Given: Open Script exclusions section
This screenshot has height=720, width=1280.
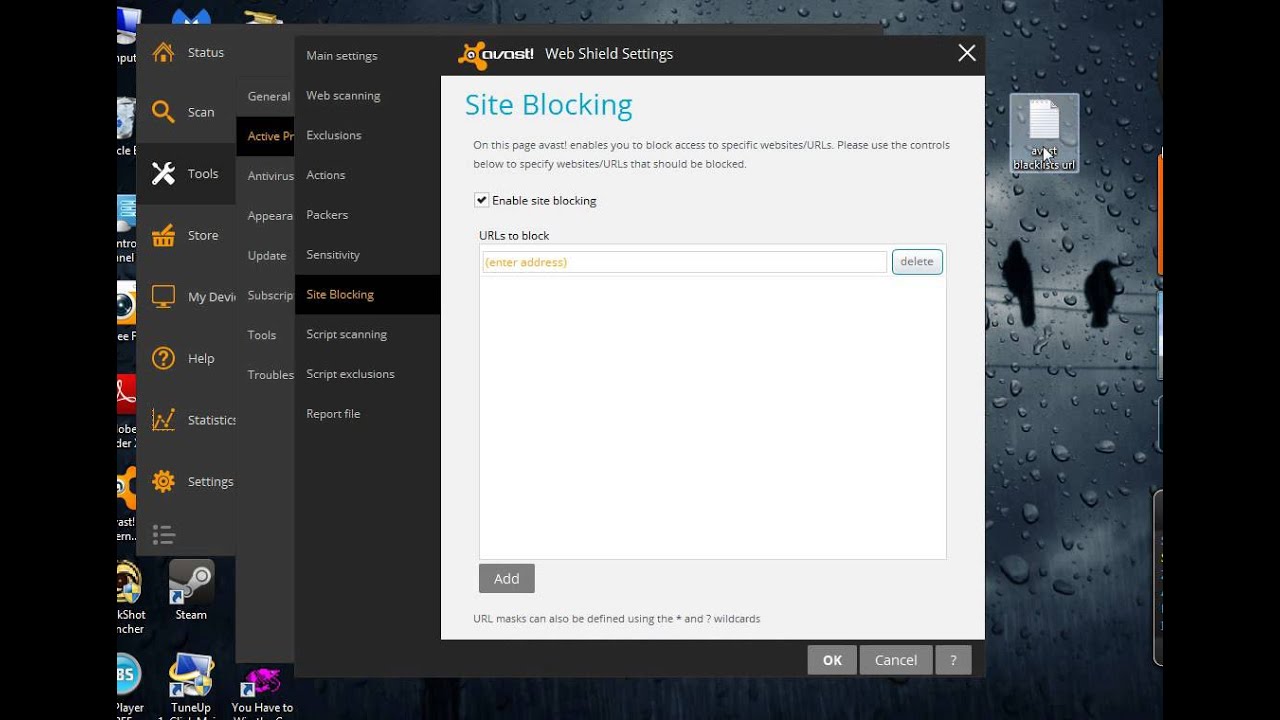Looking at the screenshot, I should 350,374.
